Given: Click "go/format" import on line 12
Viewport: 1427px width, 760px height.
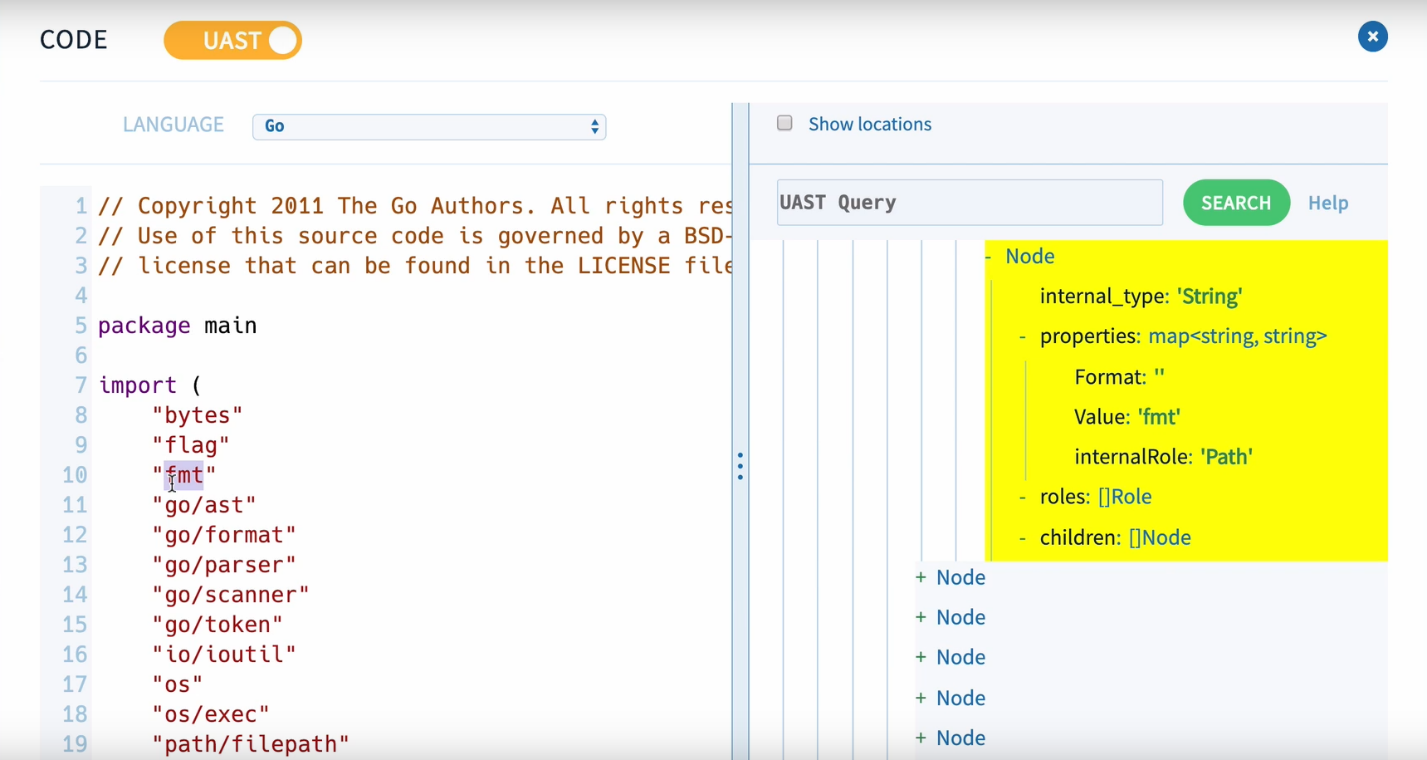Looking at the screenshot, I should coord(224,535).
